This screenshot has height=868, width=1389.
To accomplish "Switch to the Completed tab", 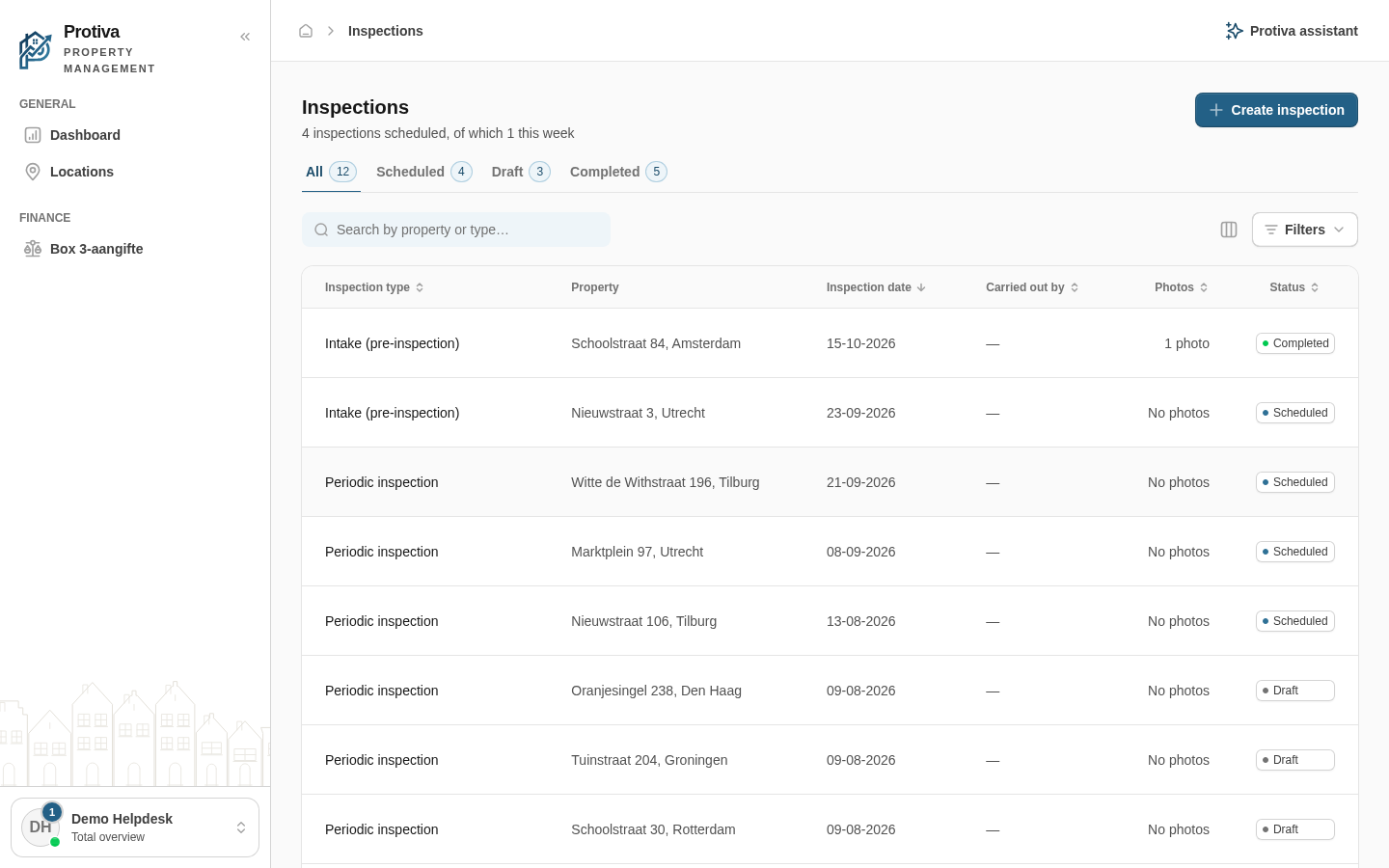I will pyautogui.click(x=618, y=172).
